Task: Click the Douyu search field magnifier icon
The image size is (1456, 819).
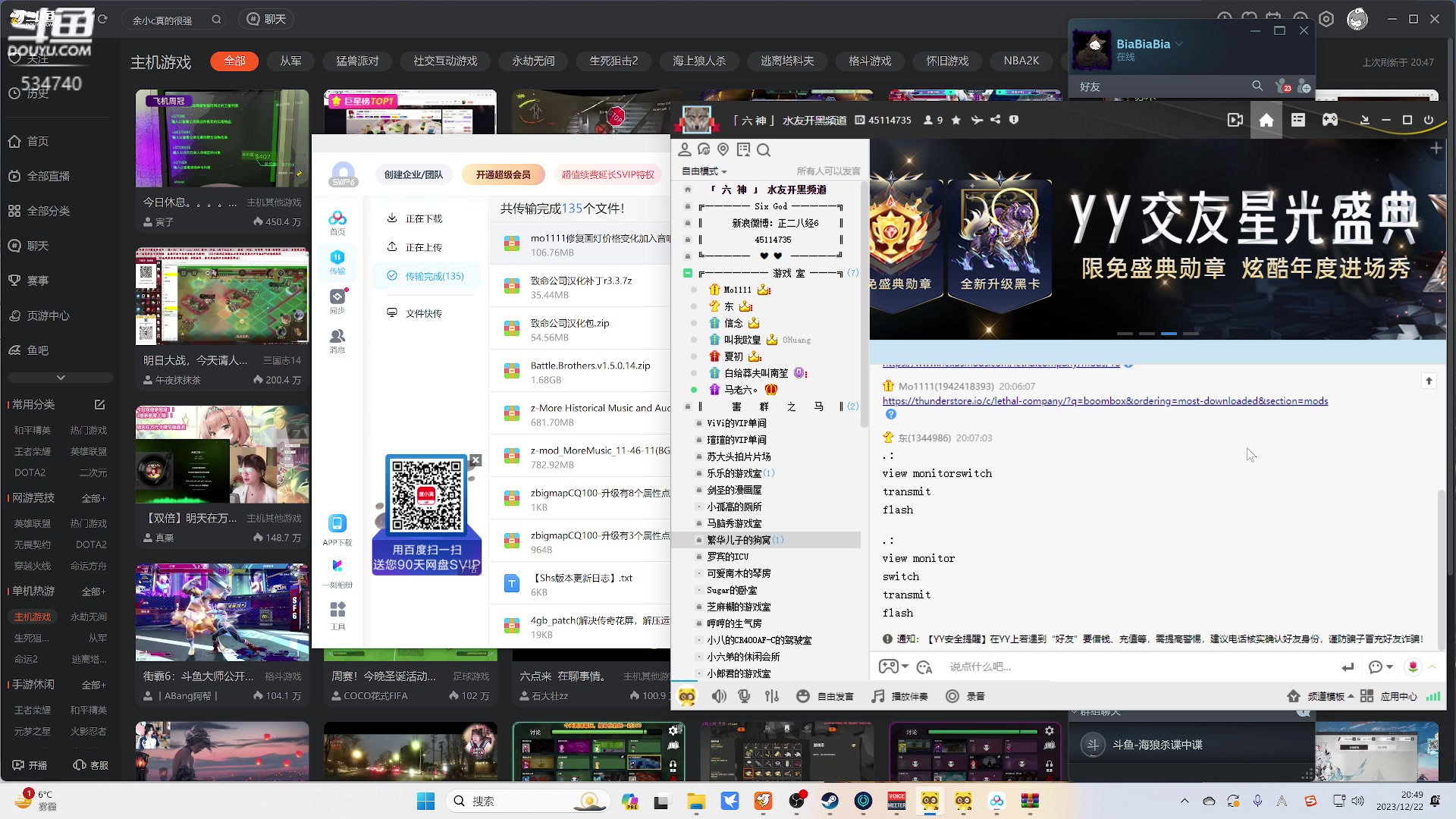Action: (x=217, y=20)
